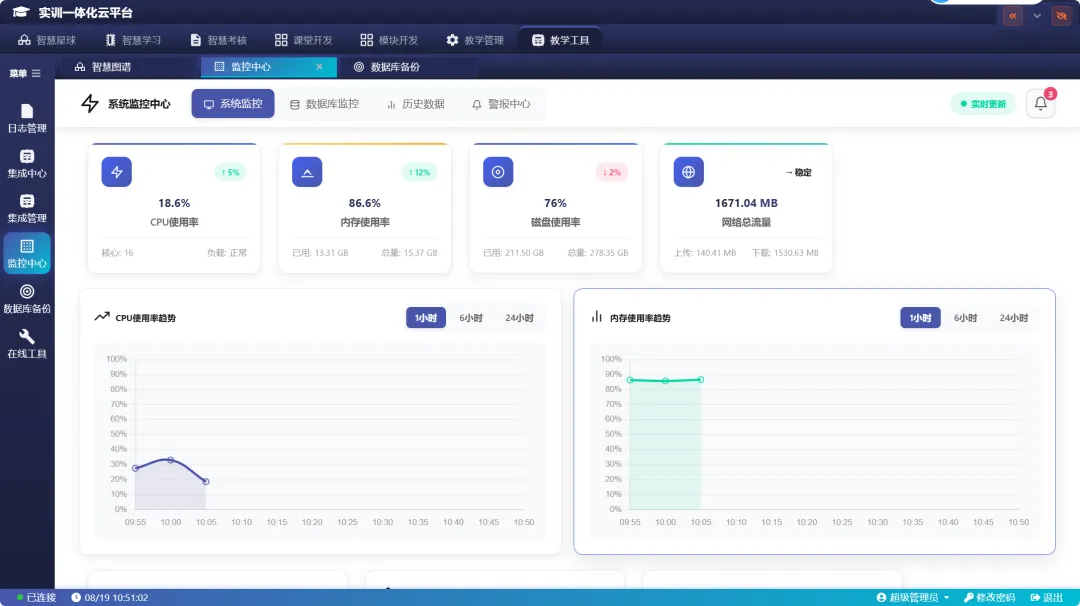Viewport: 1080px width, 606px height.
Task: Click the network globe card icon
Action: point(689,172)
